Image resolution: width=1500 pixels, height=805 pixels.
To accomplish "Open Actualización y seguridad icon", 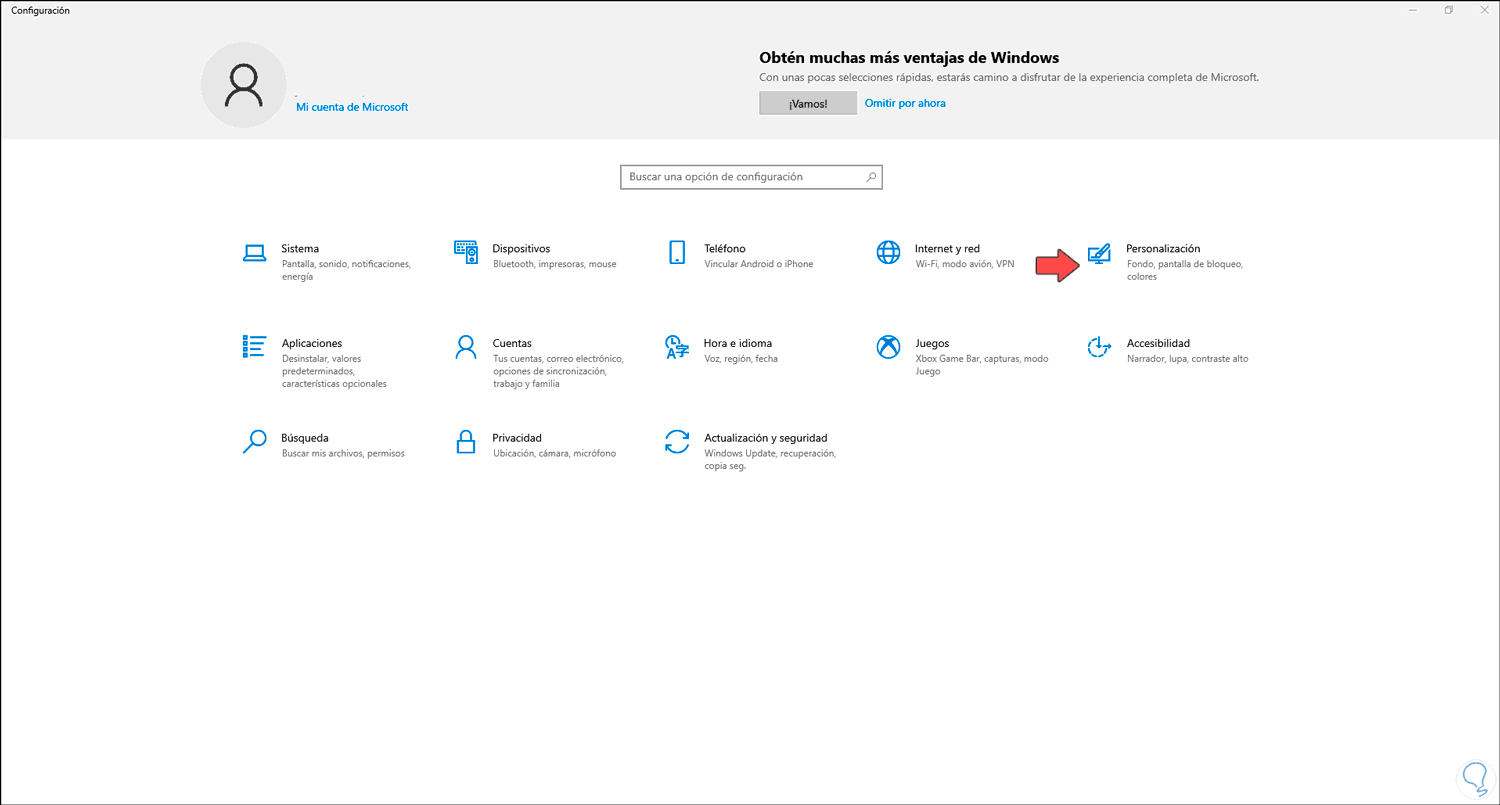I will (677, 442).
